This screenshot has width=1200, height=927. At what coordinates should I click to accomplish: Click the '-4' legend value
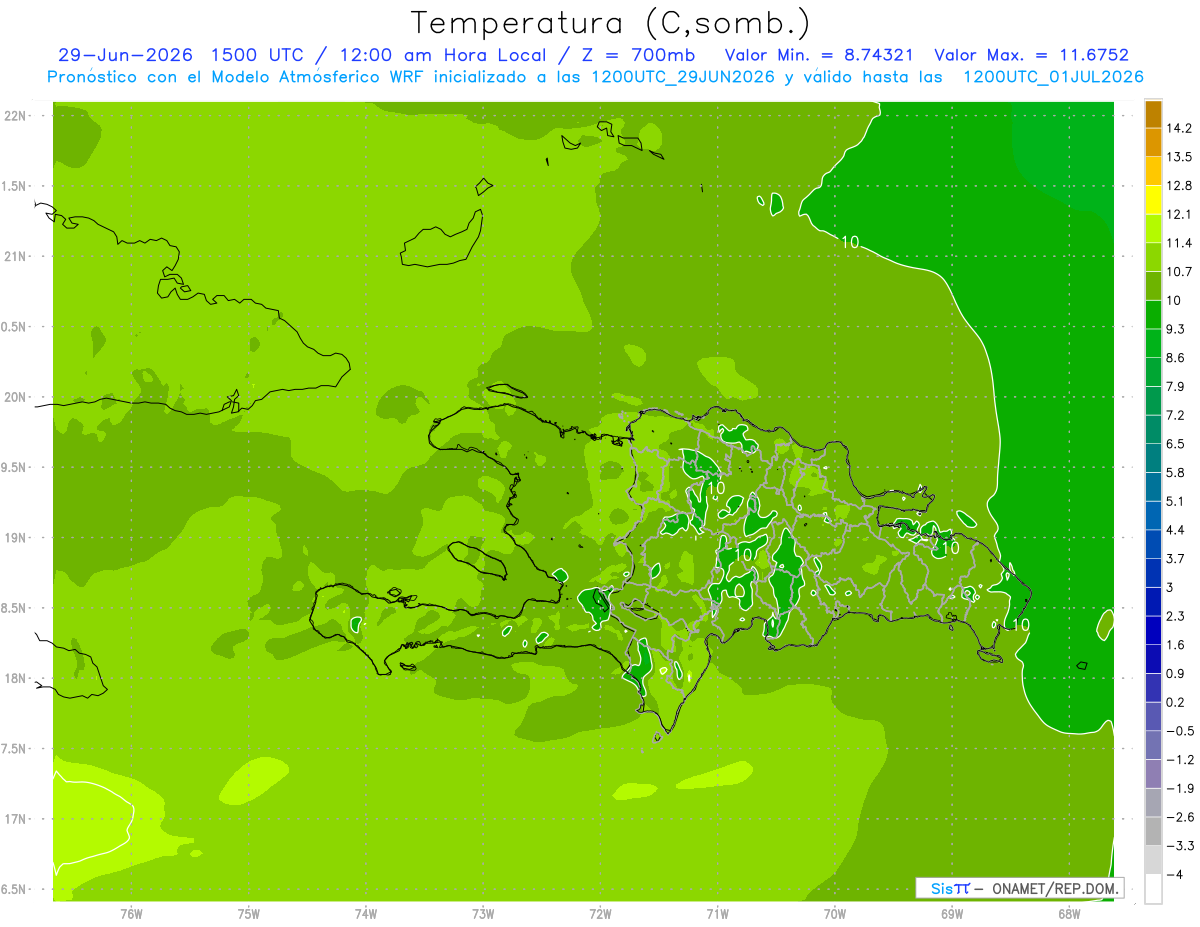click(x=1175, y=874)
